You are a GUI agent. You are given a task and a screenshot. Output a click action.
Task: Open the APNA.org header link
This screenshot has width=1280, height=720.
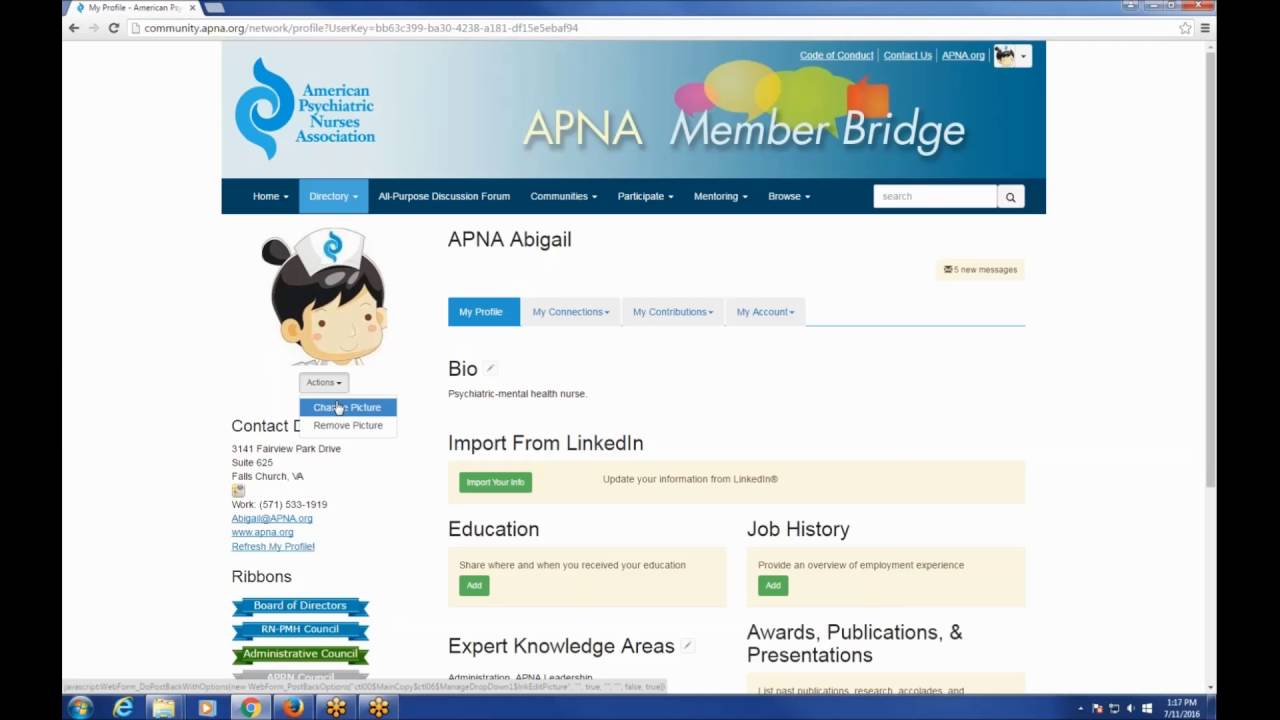pyautogui.click(x=963, y=56)
